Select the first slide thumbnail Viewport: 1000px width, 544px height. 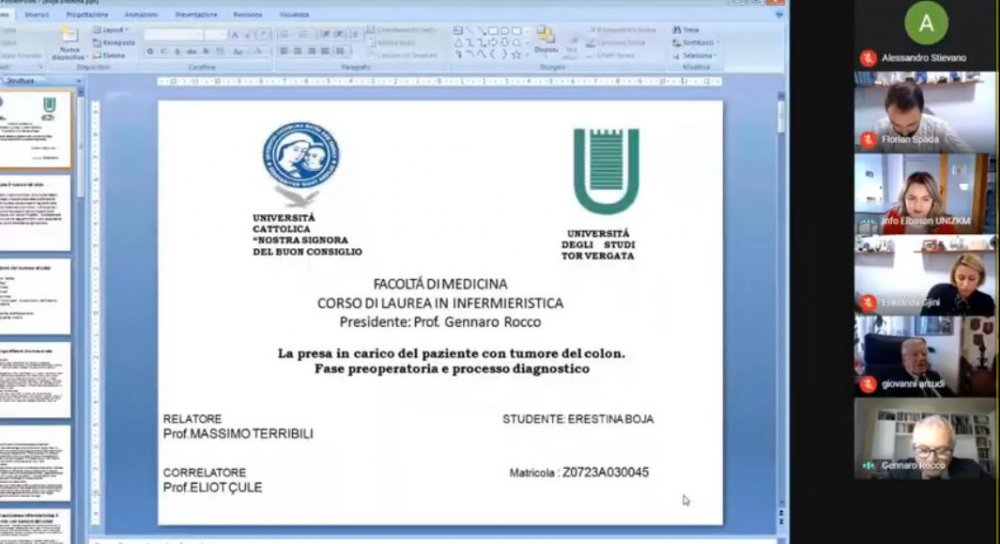point(36,129)
